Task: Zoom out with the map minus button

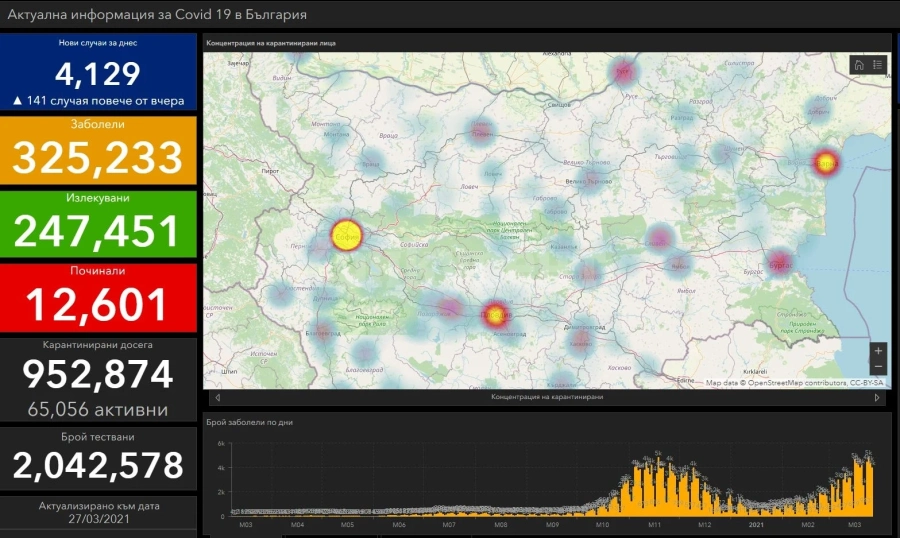Action: [878, 366]
